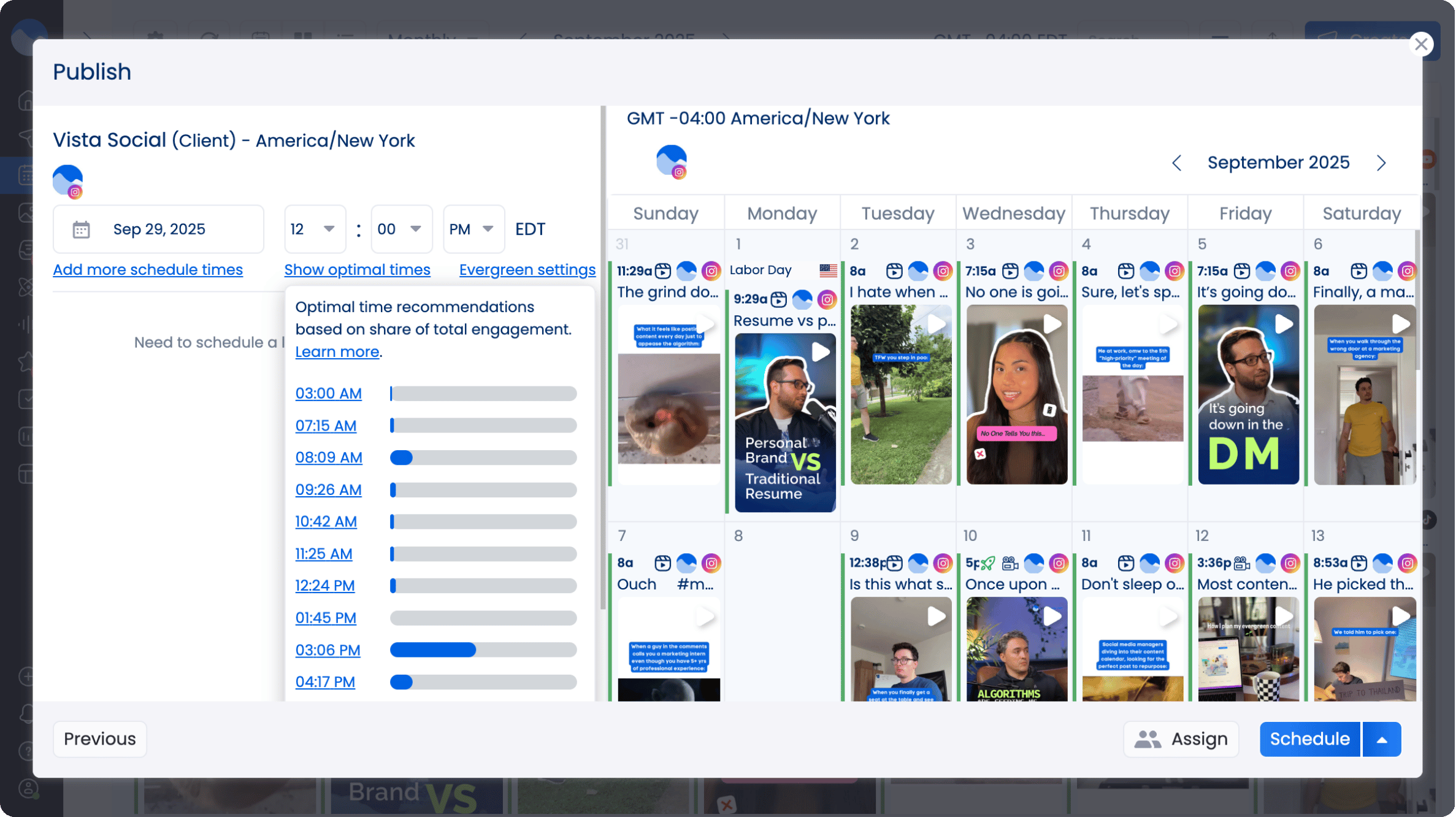Expand the arrow next to the Schedule button
The image size is (1456, 817).
1381,739
